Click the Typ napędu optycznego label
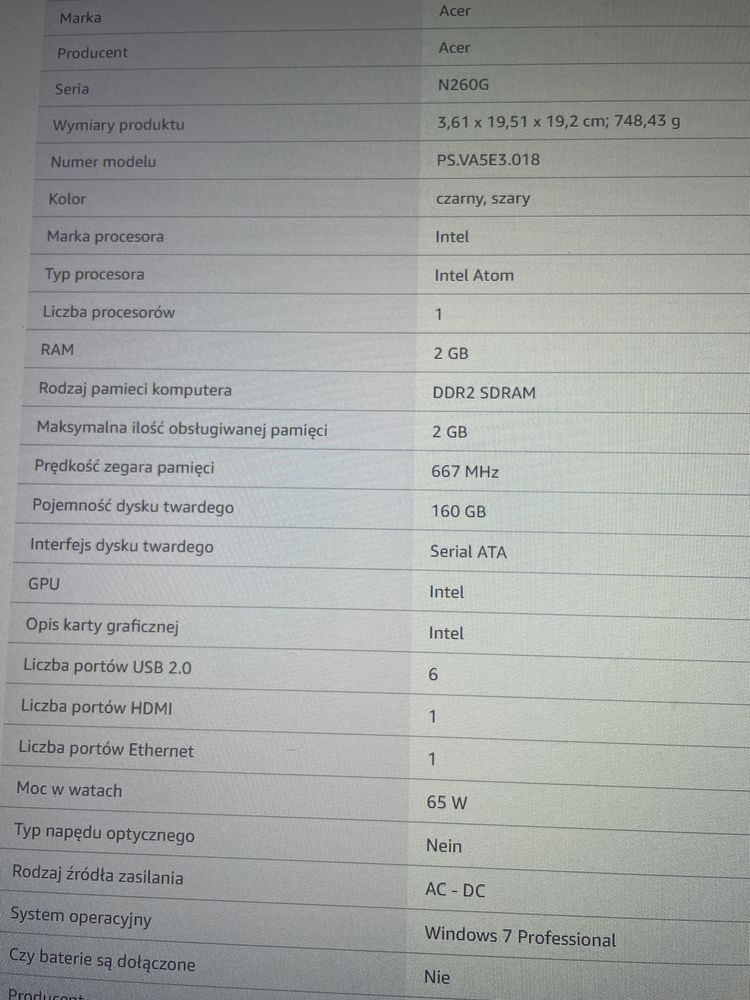The width and height of the screenshot is (750, 1000). 104,834
